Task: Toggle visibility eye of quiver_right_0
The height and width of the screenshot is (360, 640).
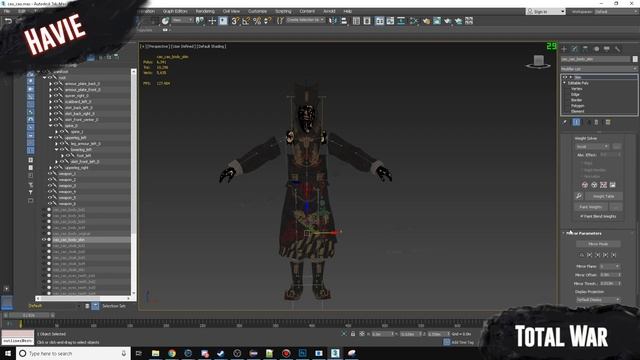Action: click(56, 96)
